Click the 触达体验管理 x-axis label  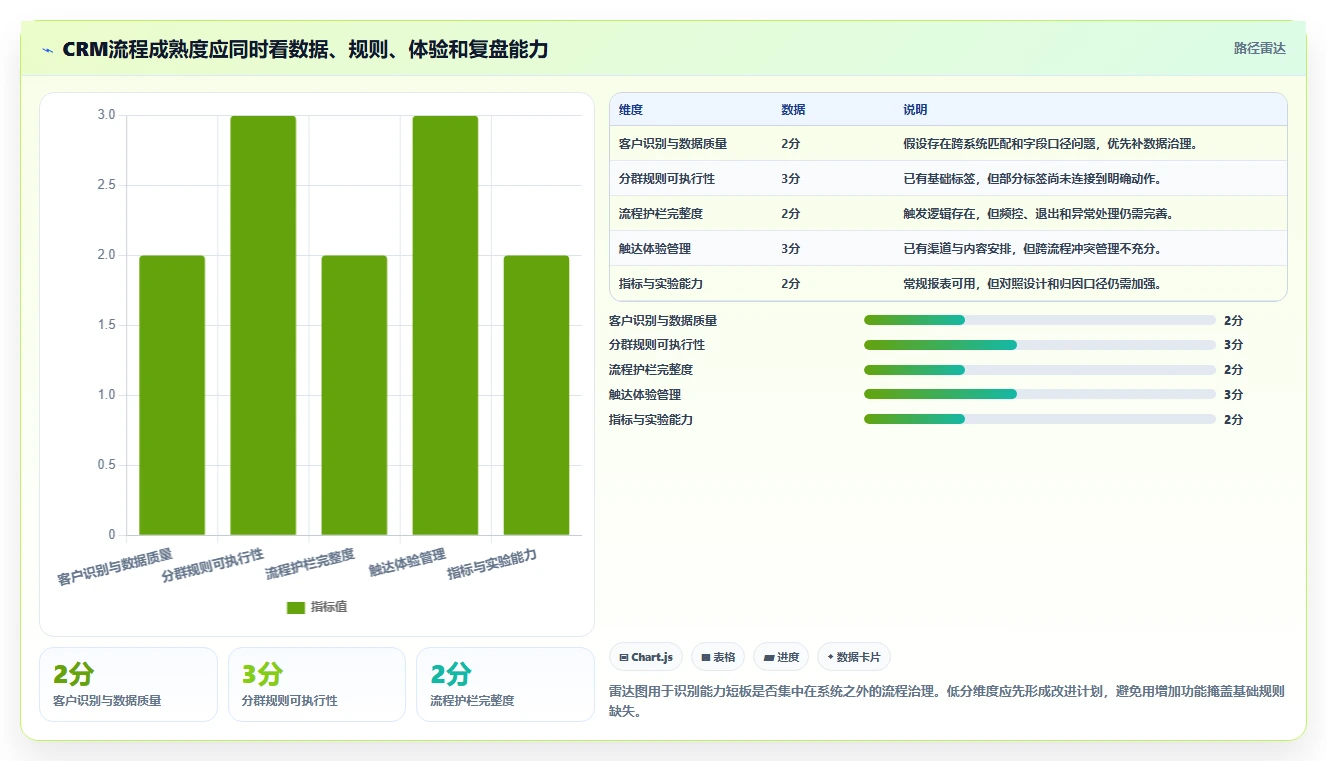407,563
